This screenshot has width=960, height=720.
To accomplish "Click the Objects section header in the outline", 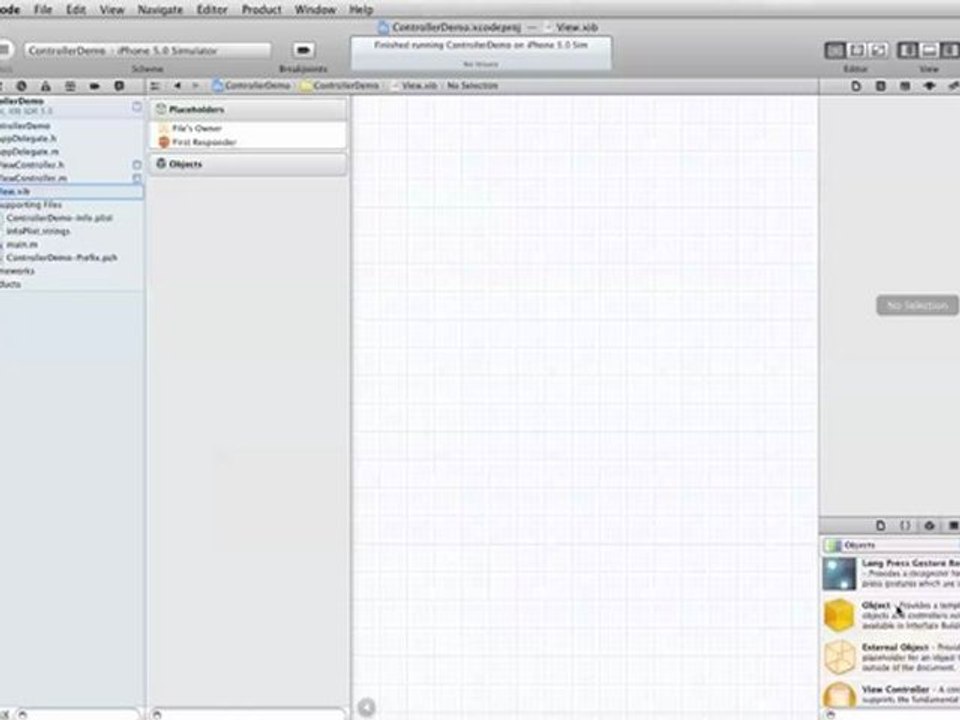I will [248, 164].
